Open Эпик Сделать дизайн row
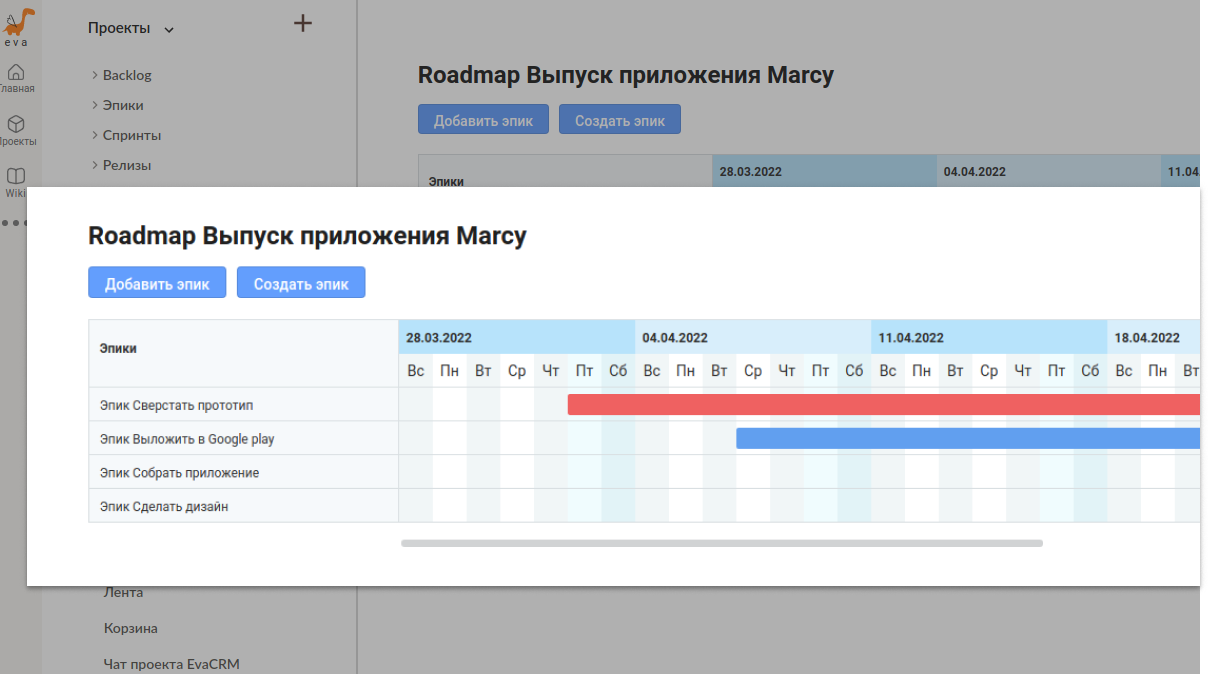Screen dimensions: 1210x674 point(244,506)
